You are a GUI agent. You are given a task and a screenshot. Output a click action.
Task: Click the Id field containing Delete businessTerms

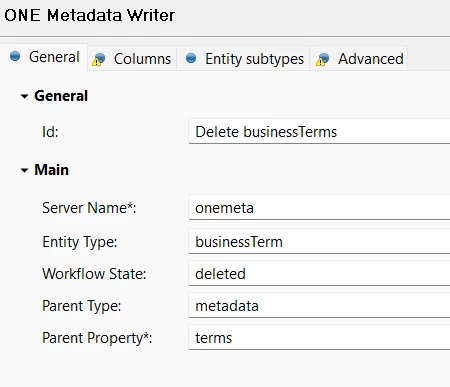319,132
